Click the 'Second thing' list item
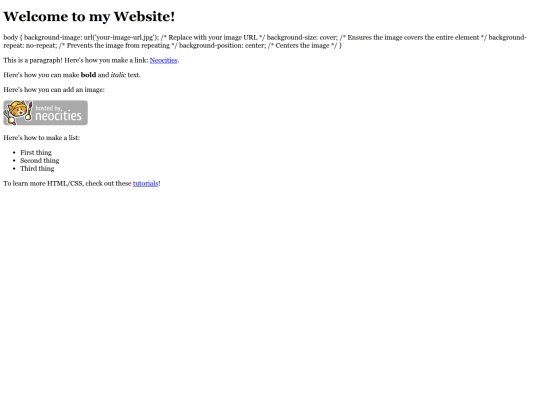Viewport: 540px width, 405px height. (x=40, y=161)
